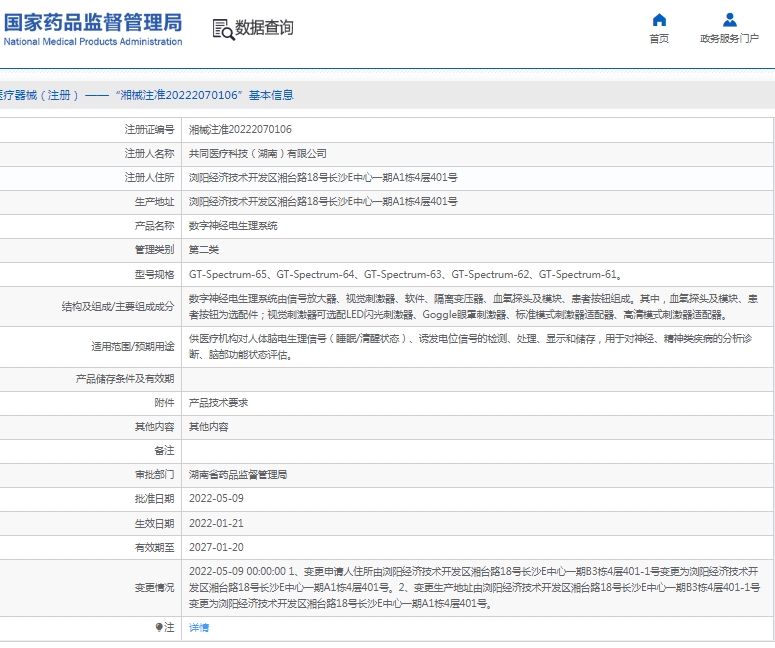Click product name 数字神经电生理系统
Viewport: 775px width, 648px height.
233,226
